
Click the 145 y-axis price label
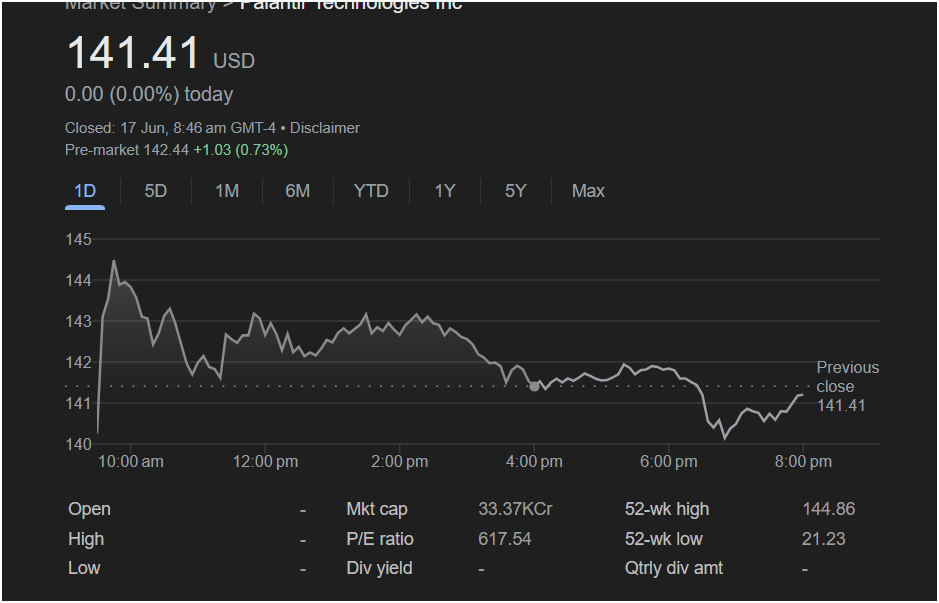78,240
